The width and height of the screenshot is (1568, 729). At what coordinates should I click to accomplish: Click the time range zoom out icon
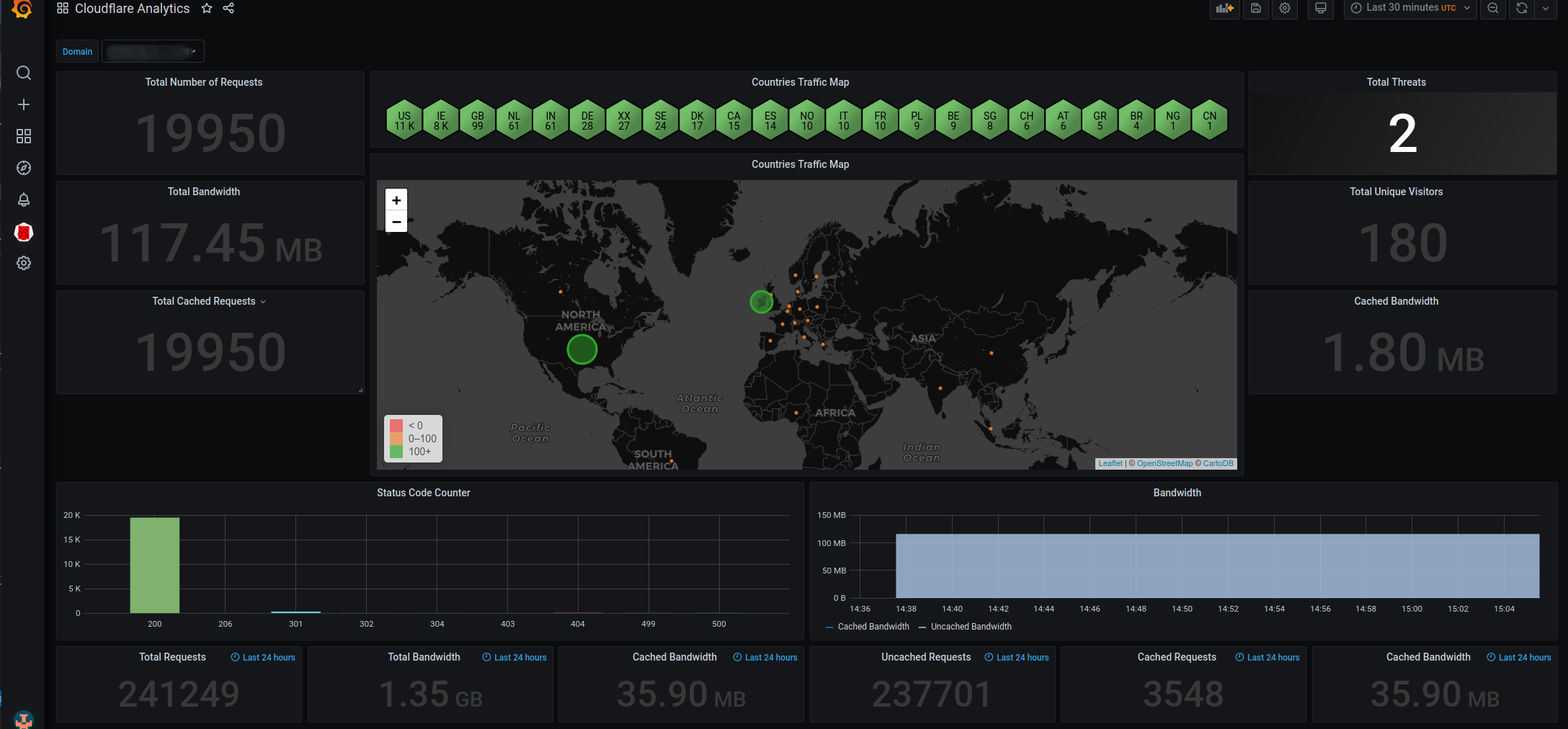click(x=1493, y=8)
